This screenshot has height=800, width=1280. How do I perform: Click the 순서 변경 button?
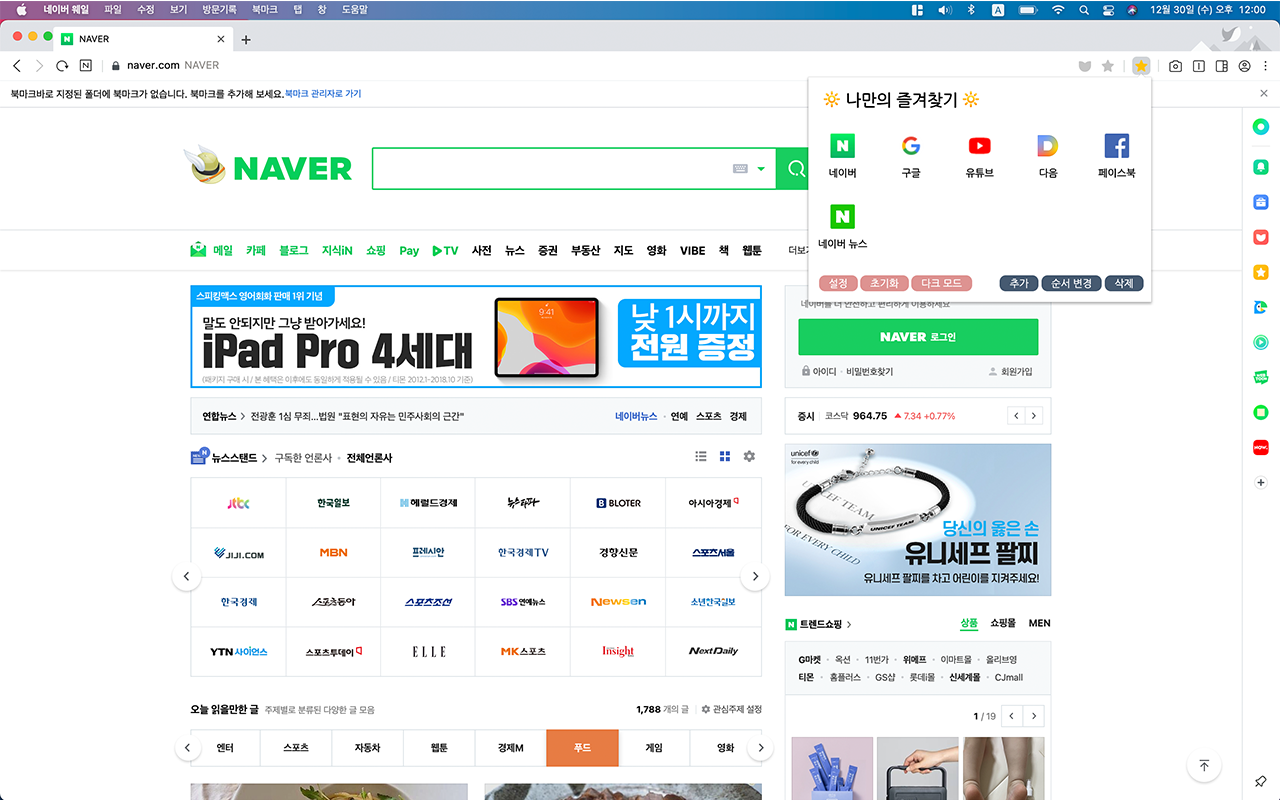pyautogui.click(x=1071, y=284)
